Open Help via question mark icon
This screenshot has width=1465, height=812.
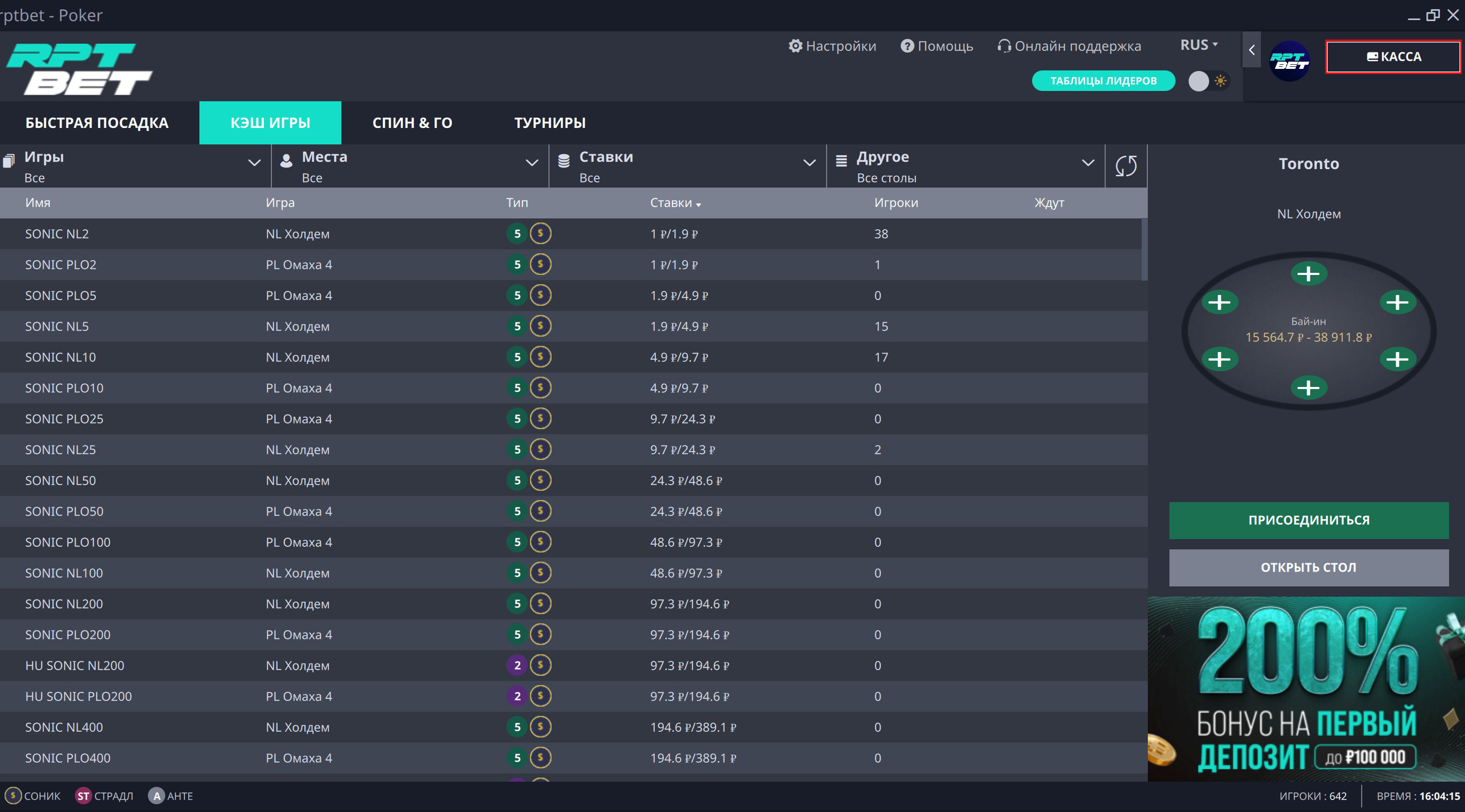pyautogui.click(x=907, y=46)
